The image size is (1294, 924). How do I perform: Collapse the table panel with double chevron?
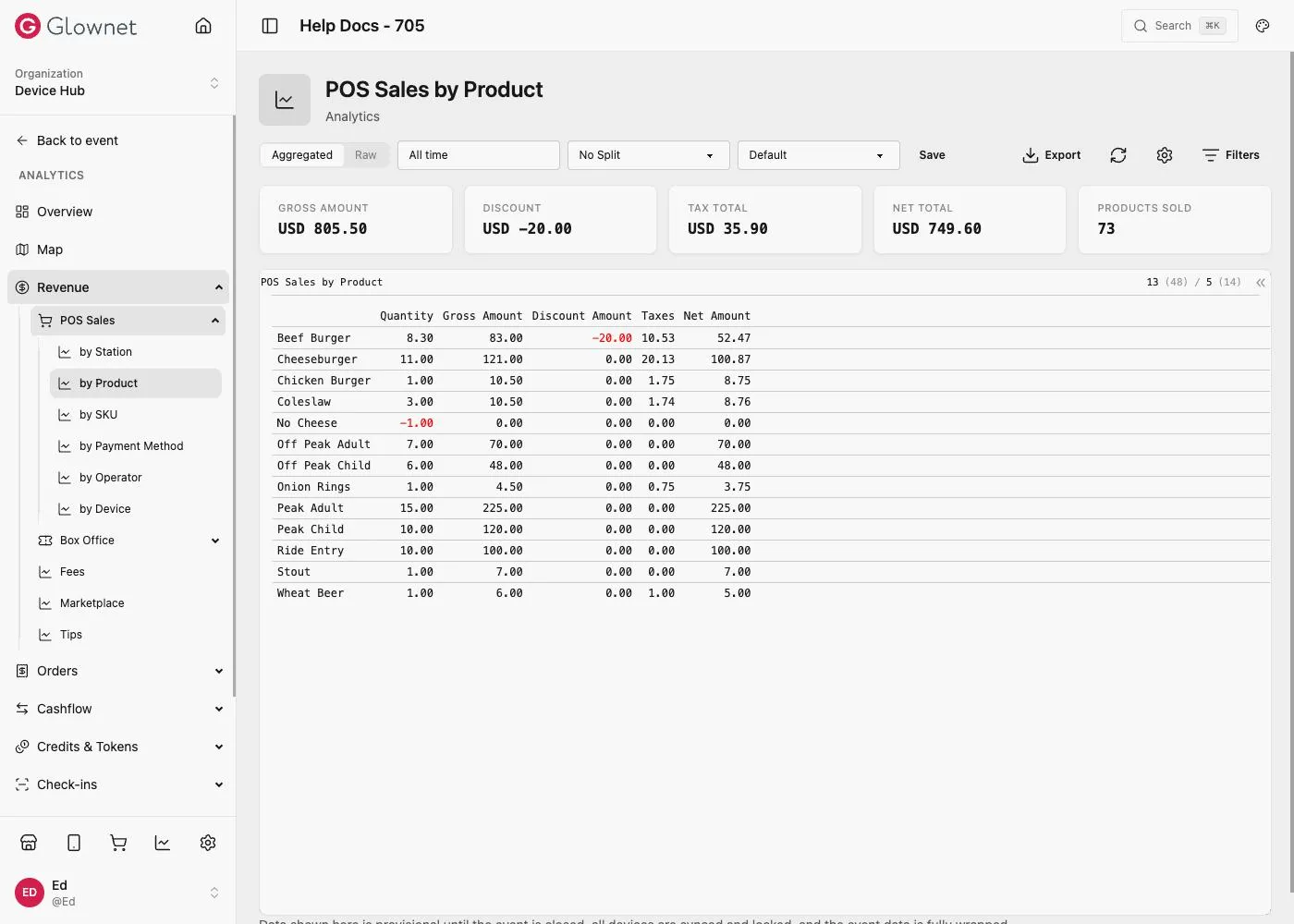coord(1261,283)
